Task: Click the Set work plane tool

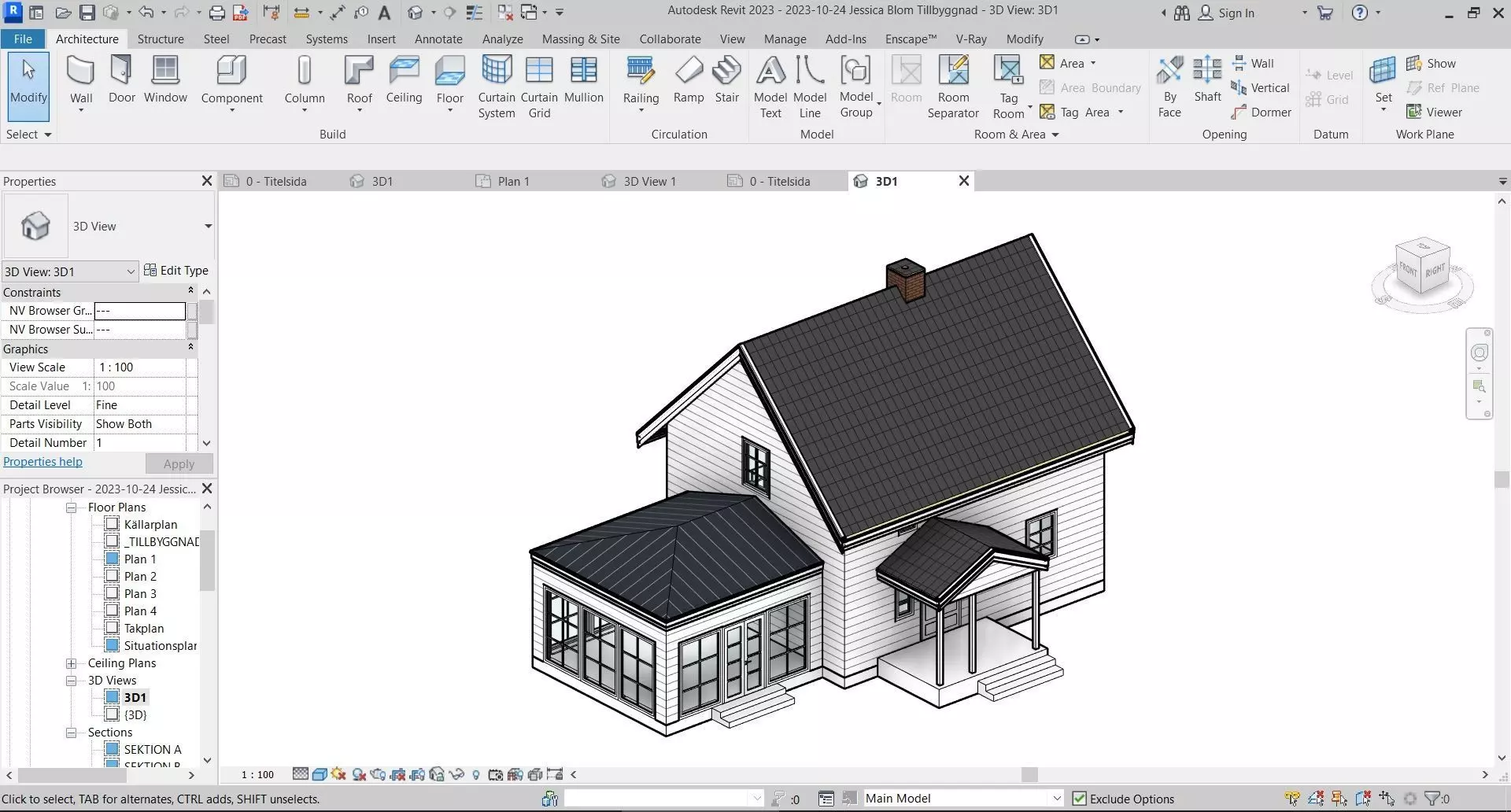Action: pos(1384,84)
